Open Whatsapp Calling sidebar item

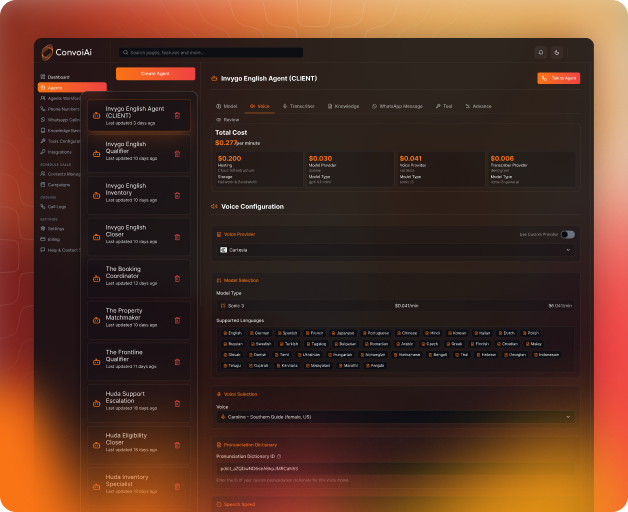[x=60, y=120]
